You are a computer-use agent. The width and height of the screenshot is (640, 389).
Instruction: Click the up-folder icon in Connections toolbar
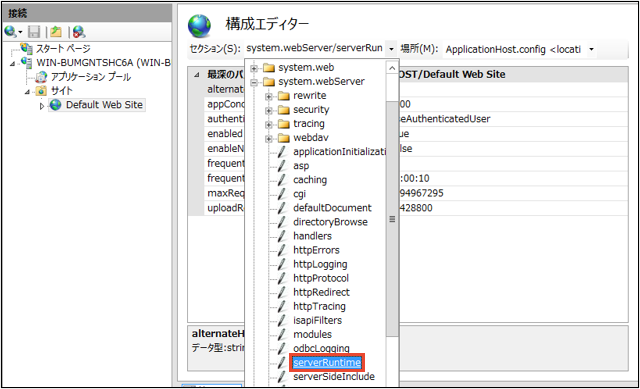click(56, 32)
